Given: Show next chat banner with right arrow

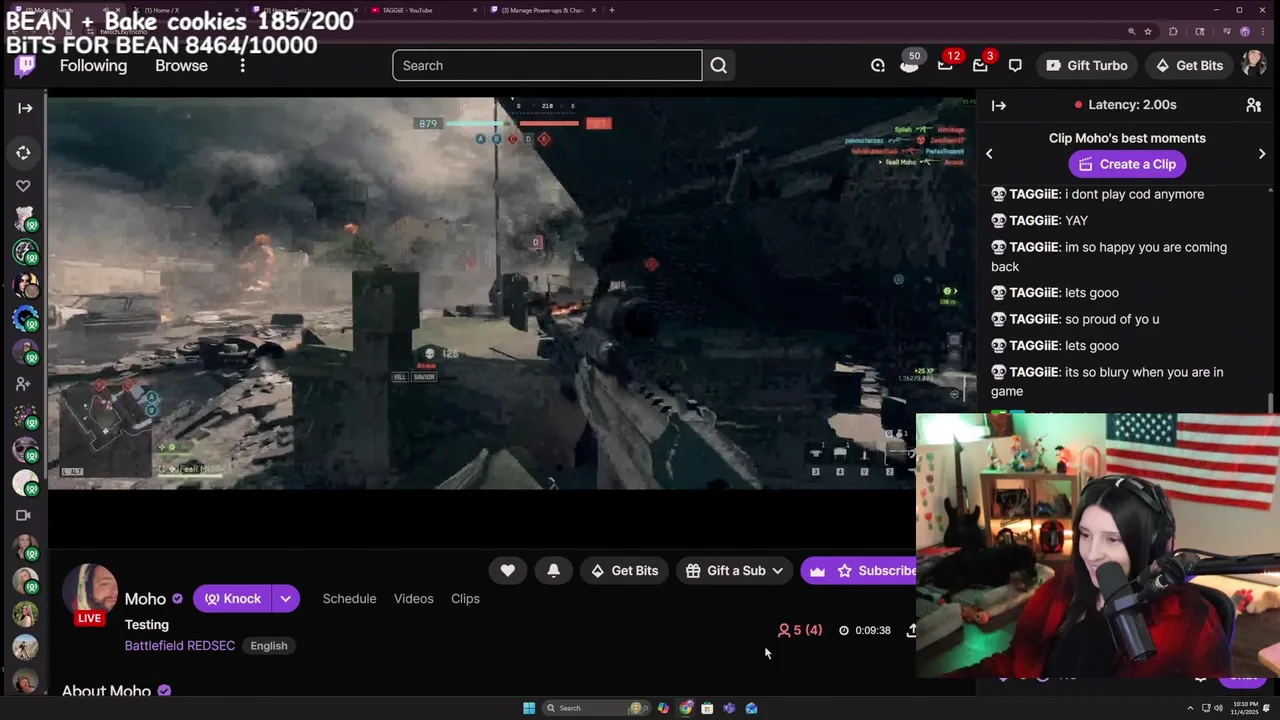Looking at the screenshot, I should 1262,154.
